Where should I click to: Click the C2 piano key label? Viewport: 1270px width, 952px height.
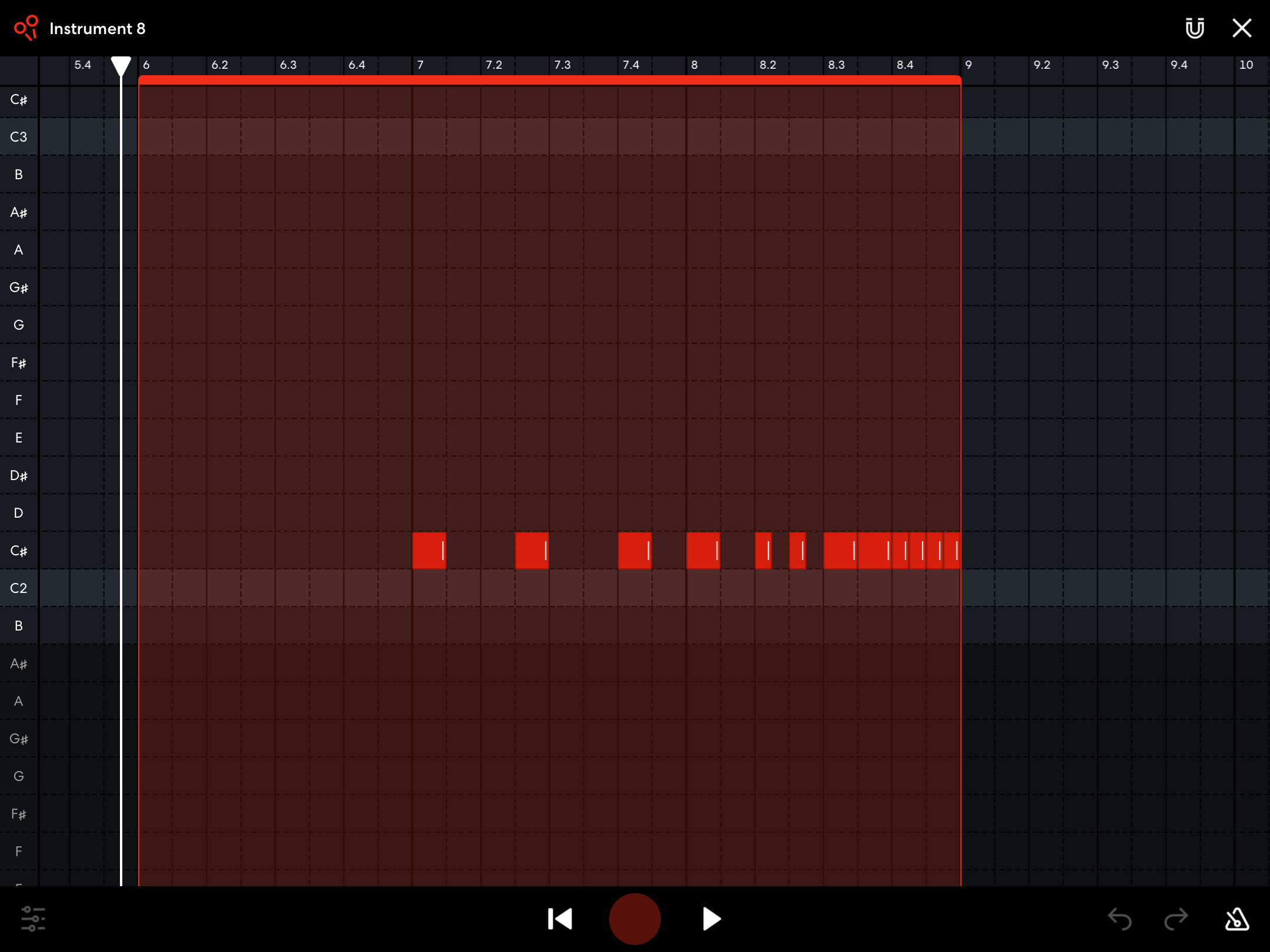pos(19,588)
